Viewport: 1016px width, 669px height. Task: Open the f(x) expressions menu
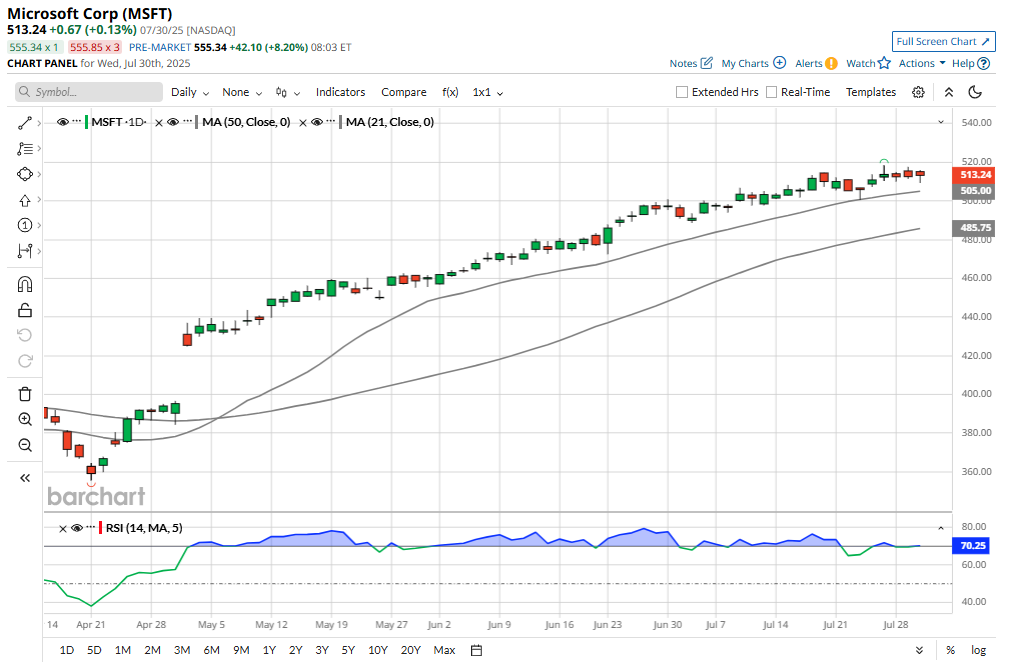(x=450, y=92)
